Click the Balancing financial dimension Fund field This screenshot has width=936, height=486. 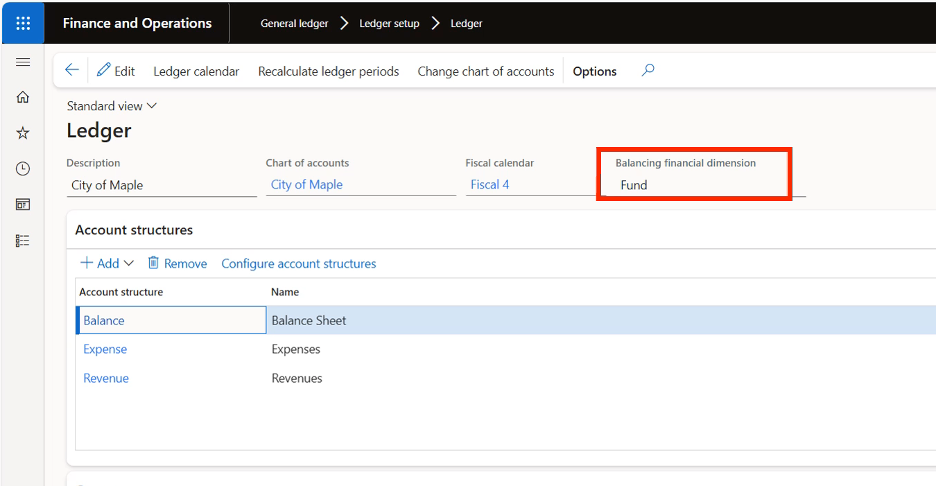[704, 185]
